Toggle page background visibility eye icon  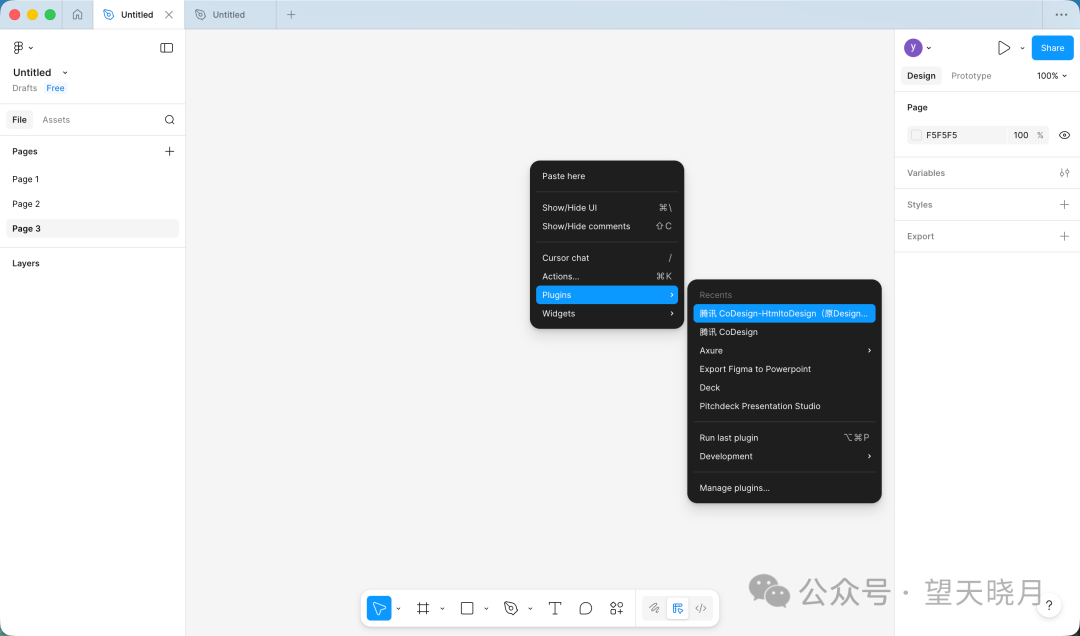point(1064,135)
